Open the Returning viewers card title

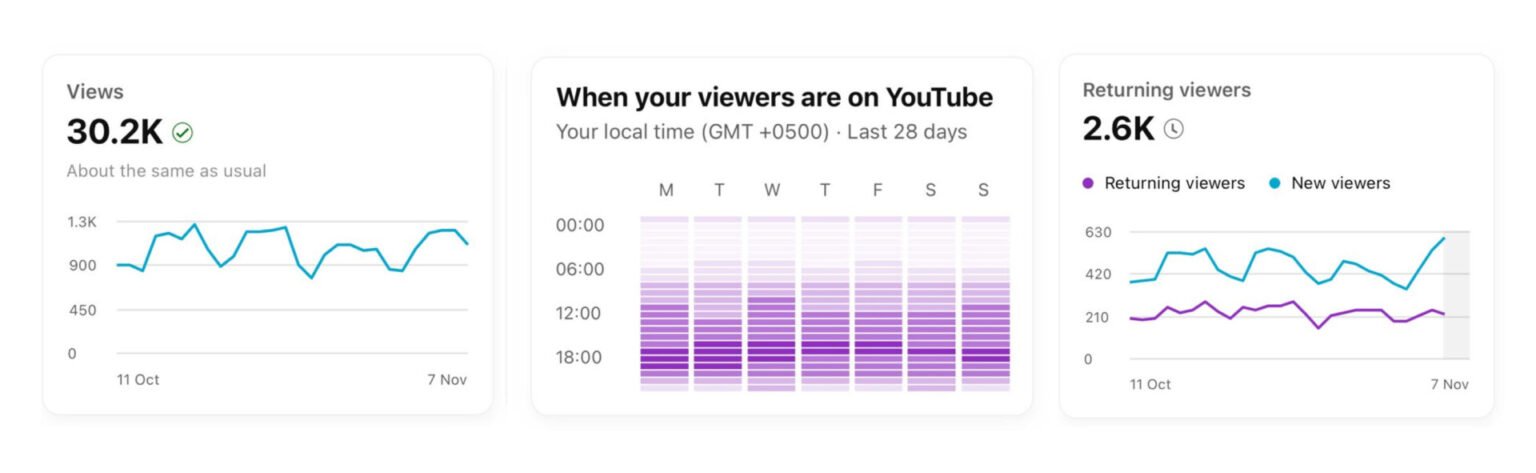pyautogui.click(x=1166, y=90)
